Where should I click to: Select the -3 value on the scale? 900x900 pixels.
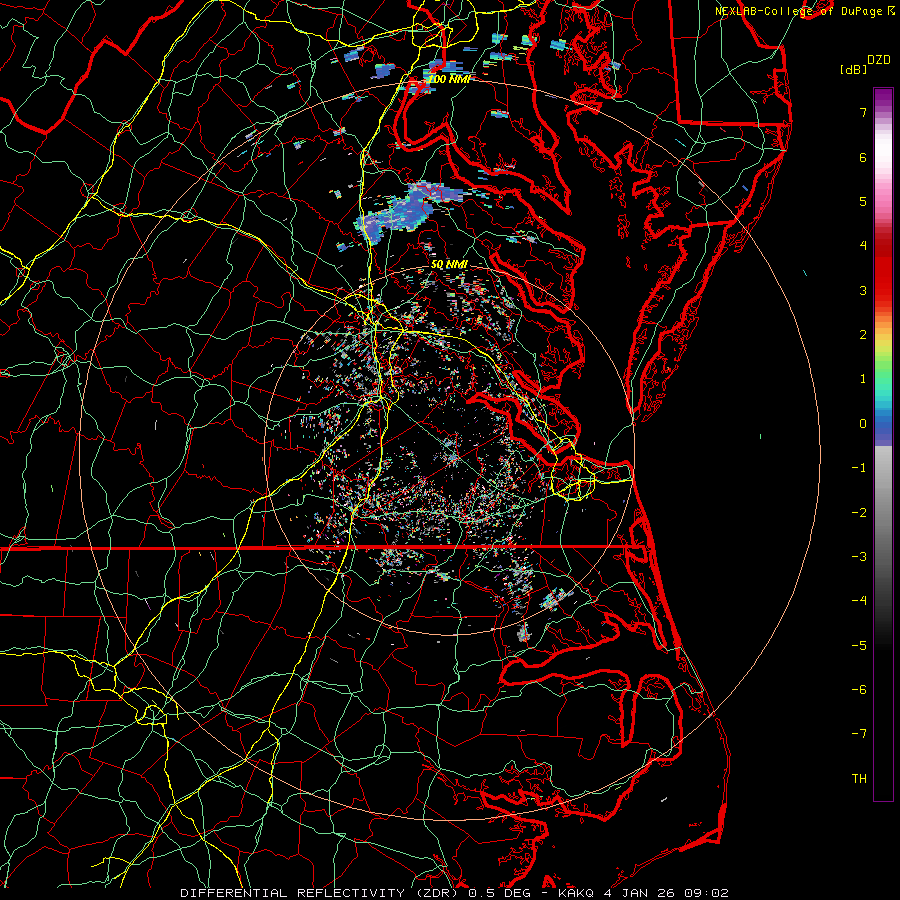(859, 557)
